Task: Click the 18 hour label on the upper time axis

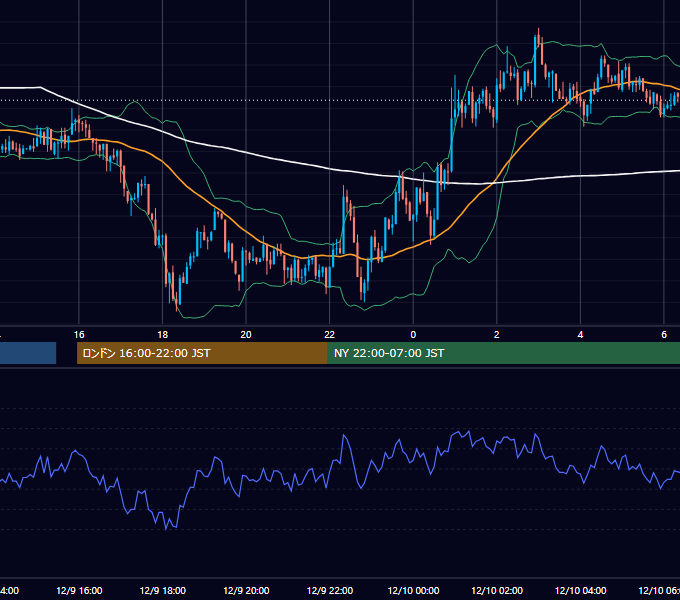Action: pos(163,335)
